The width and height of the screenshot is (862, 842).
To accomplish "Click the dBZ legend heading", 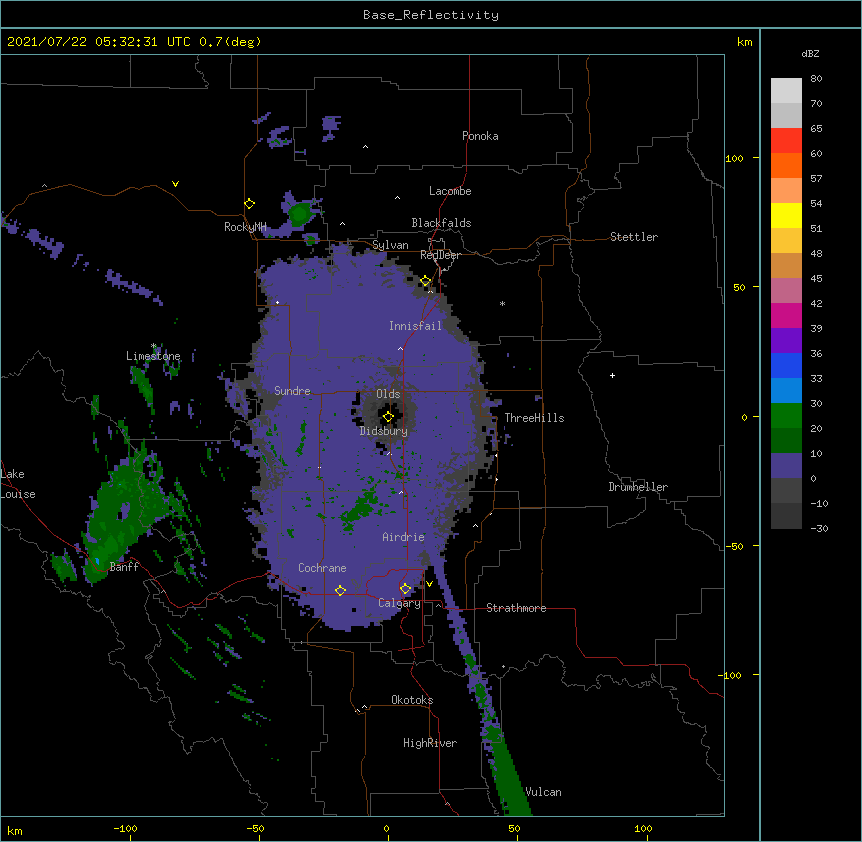I will click(810, 53).
